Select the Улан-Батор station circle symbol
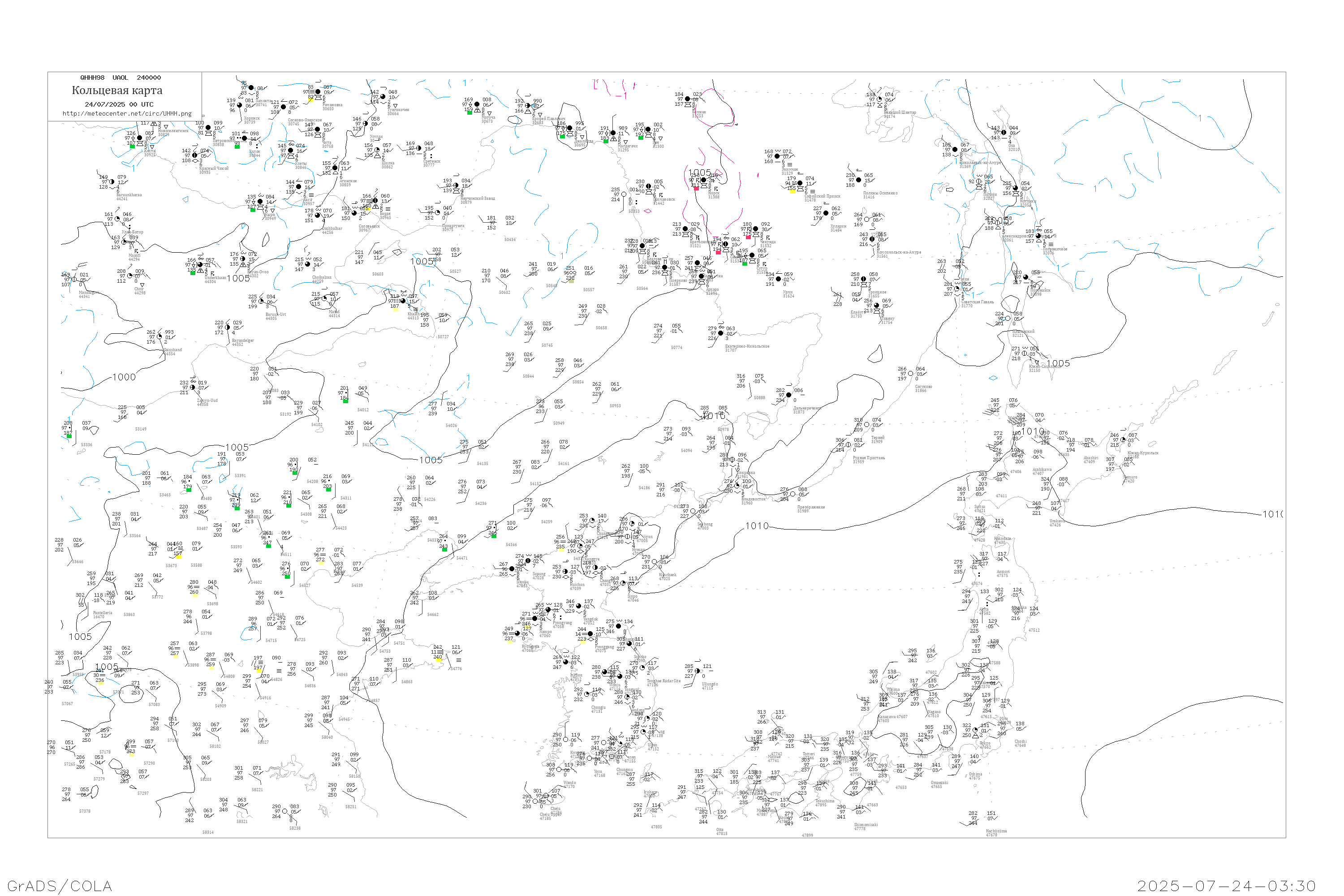The height and width of the screenshot is (896, 1344). point(117,219)
